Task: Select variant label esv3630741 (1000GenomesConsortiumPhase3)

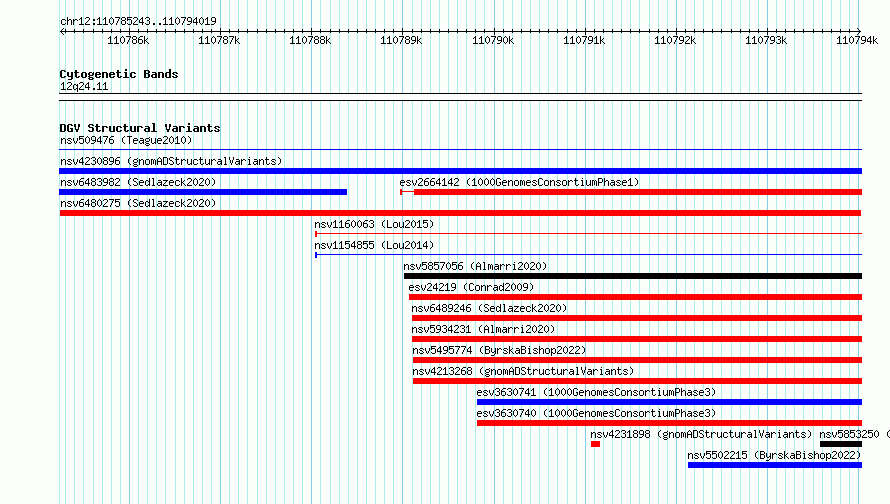Action: pos(596,392)
